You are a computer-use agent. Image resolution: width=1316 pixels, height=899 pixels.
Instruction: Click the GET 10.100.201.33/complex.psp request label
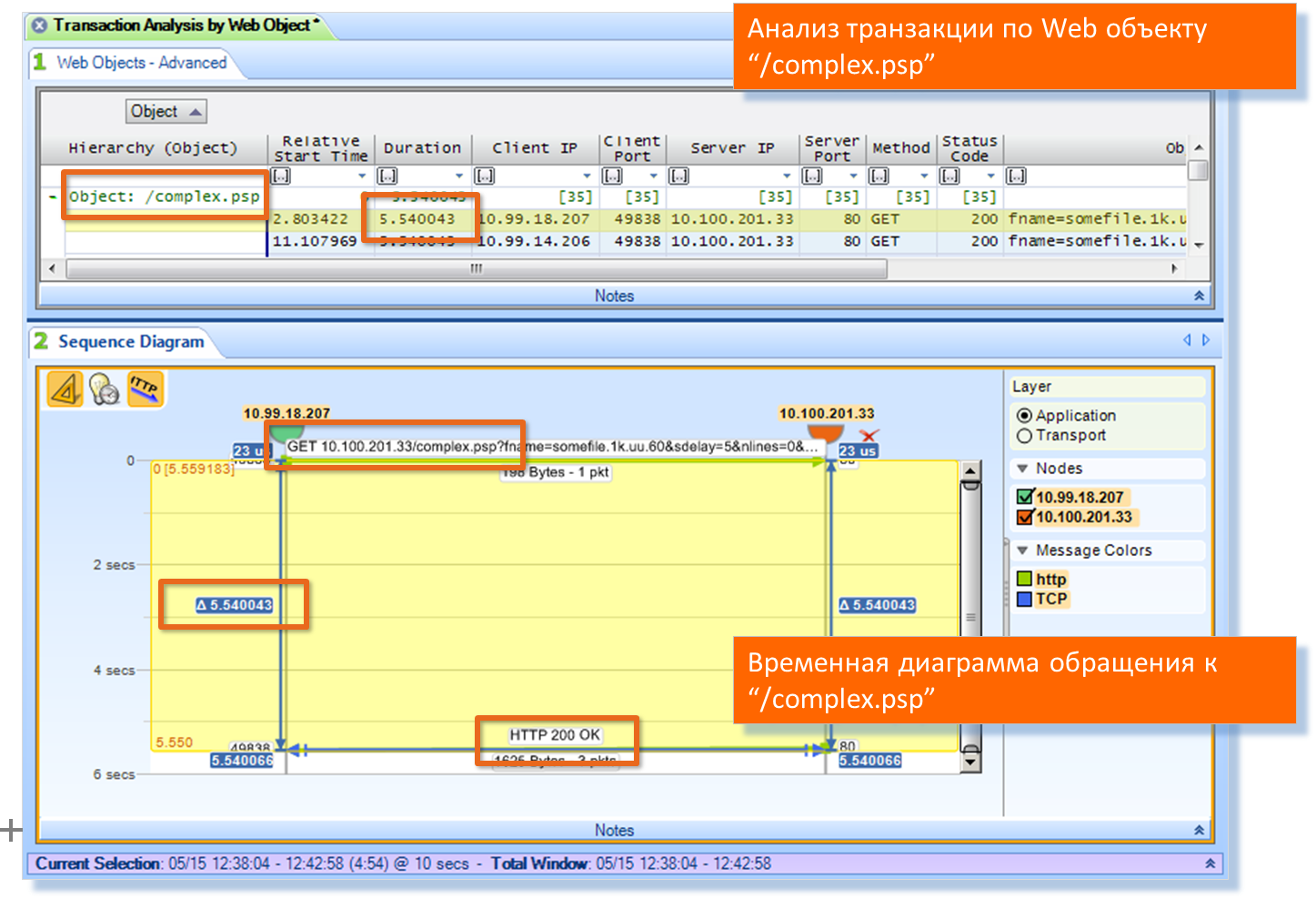tap(552, 447)
